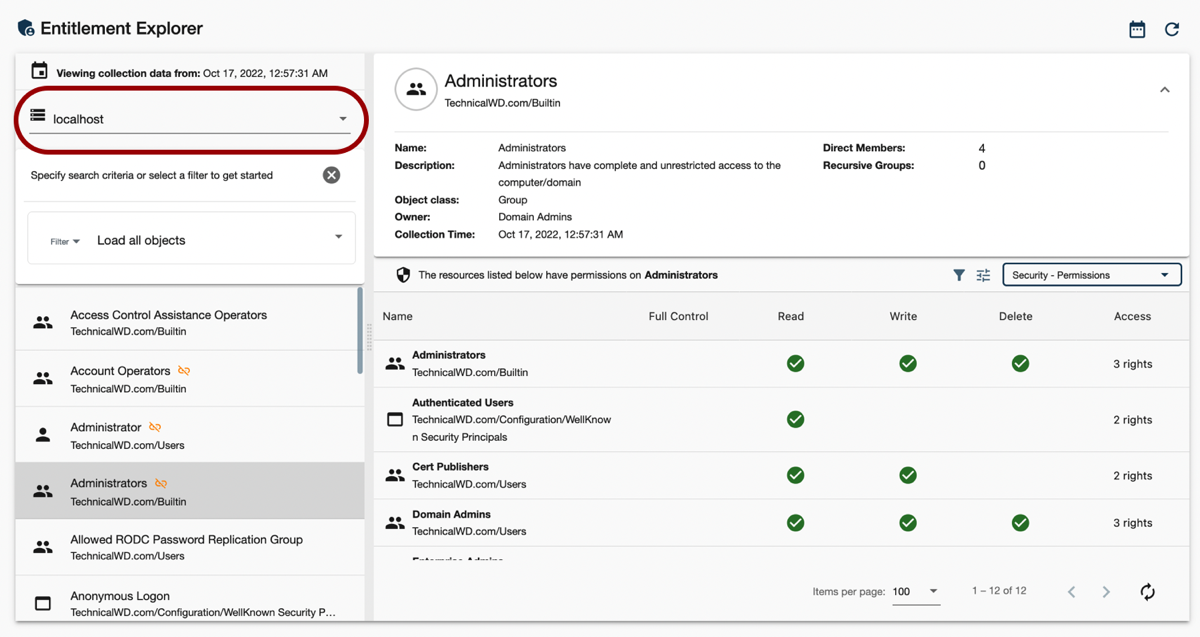Clear search criteria with the X icon

coord(331,175)
